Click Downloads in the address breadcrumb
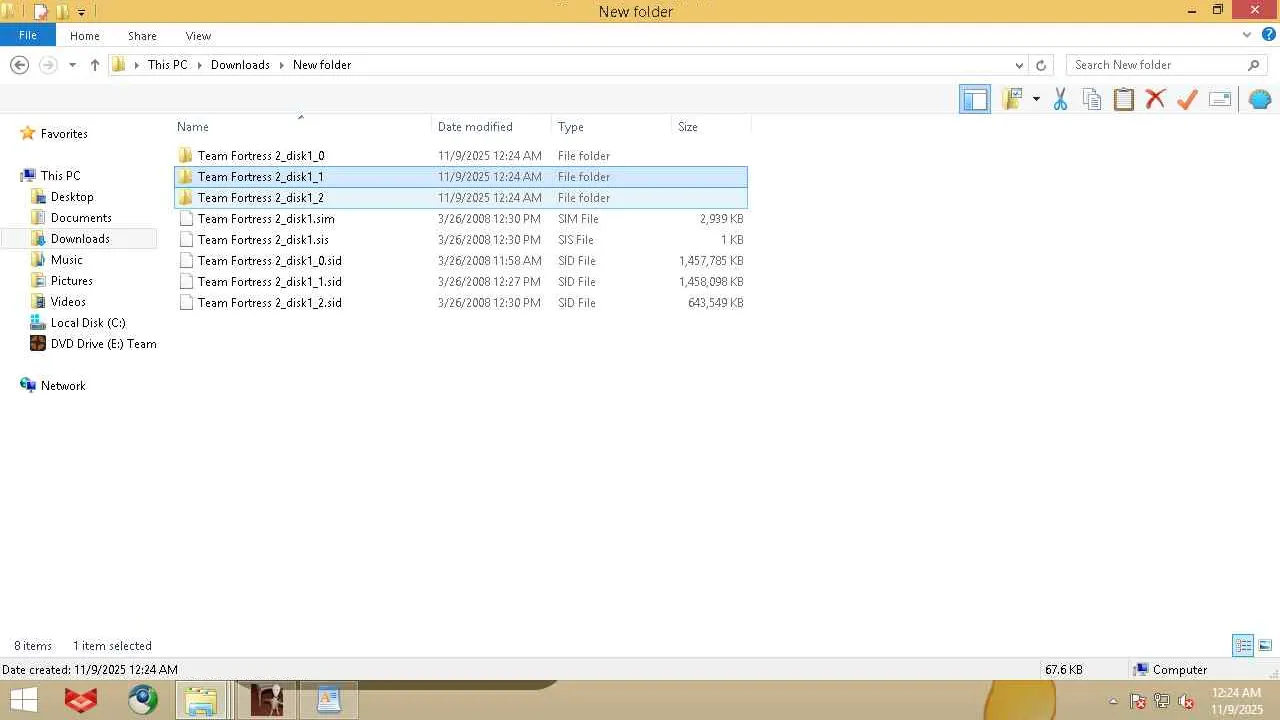Screen dimensions: 1280x720 click(240, 65)
